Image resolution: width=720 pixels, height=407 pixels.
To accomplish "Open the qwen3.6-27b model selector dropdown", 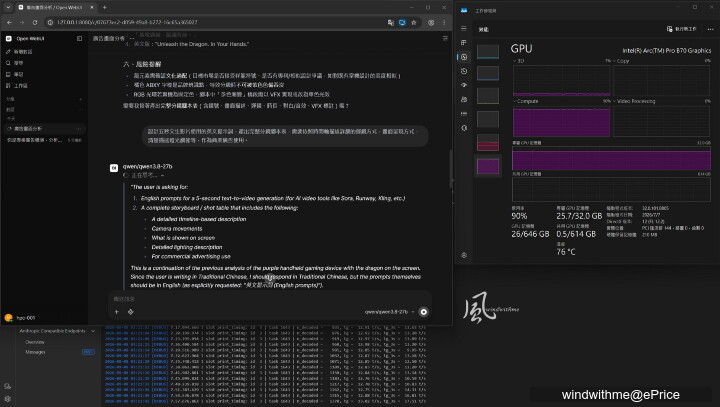I will pos(389,312).
